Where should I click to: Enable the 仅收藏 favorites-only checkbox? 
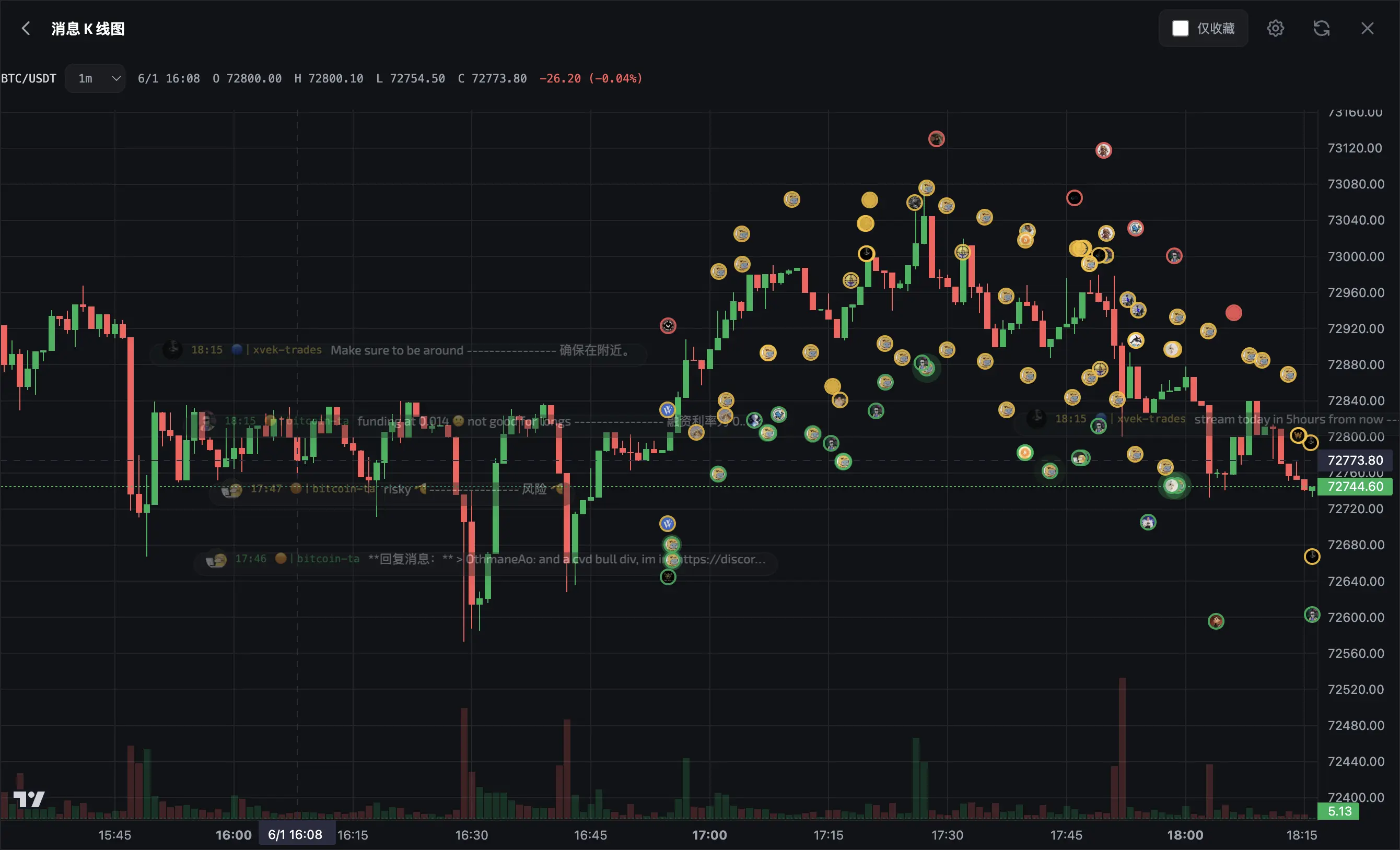tap(1180, 28)
